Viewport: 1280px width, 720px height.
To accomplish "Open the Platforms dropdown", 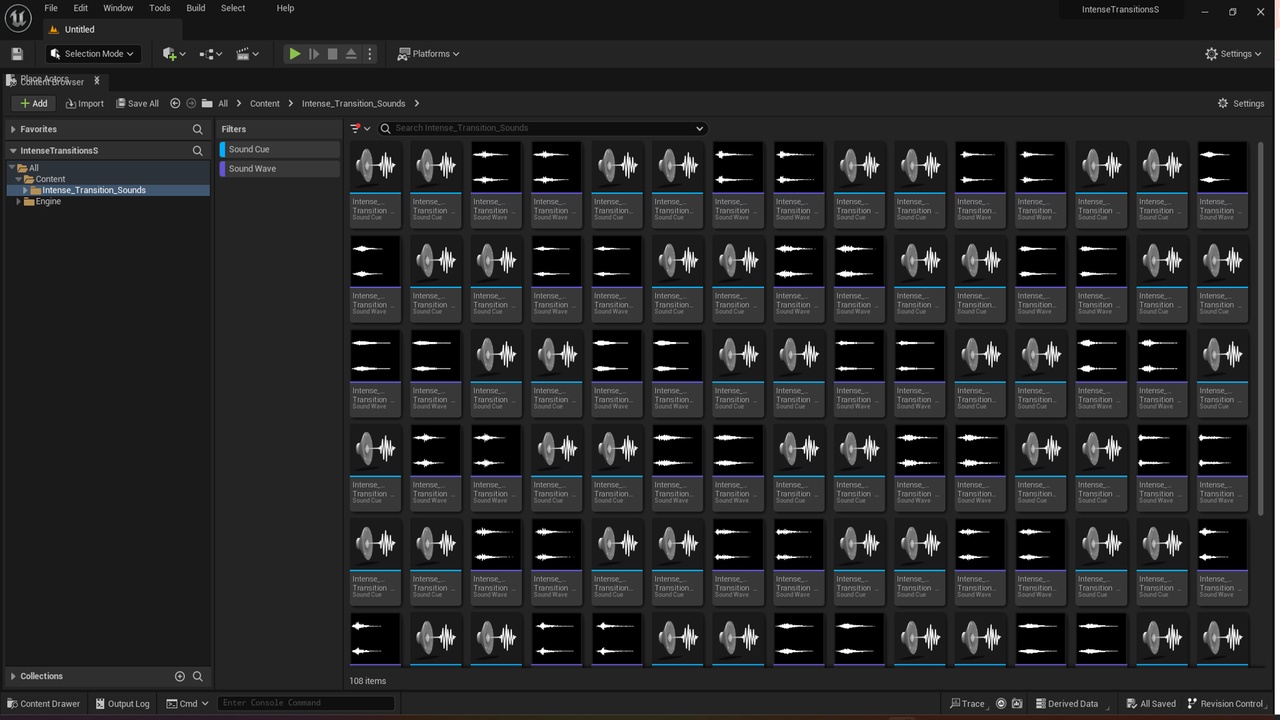I will click(x=428, y=54).
